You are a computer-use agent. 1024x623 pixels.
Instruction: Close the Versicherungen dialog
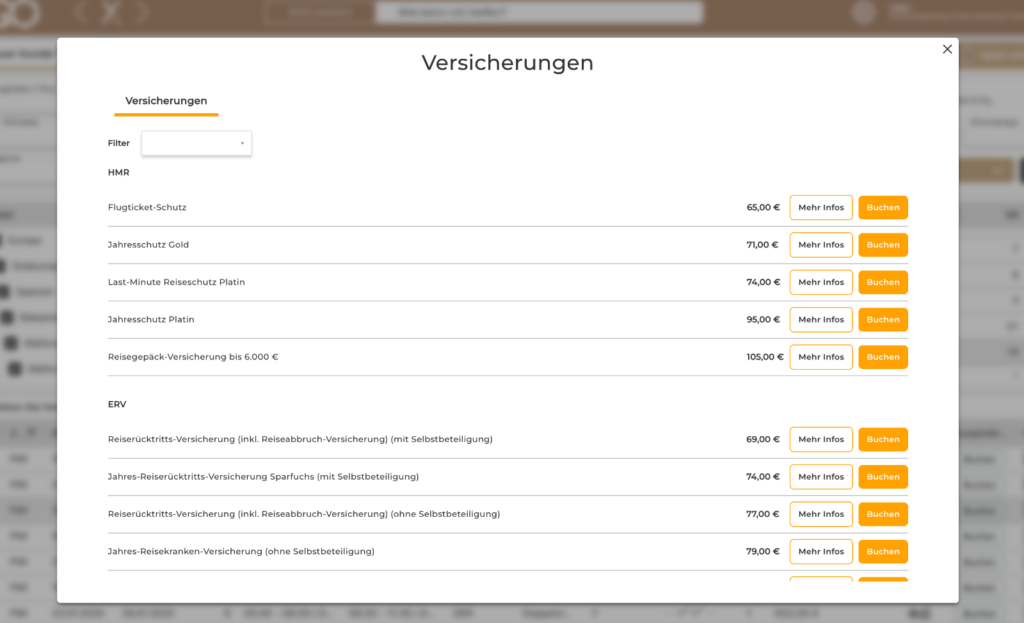click(947, 48)
